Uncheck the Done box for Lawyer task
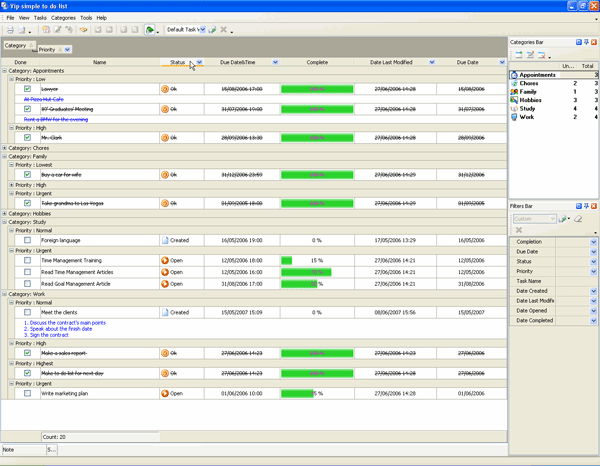Screen dimensions: 600x466 [28, 89]
